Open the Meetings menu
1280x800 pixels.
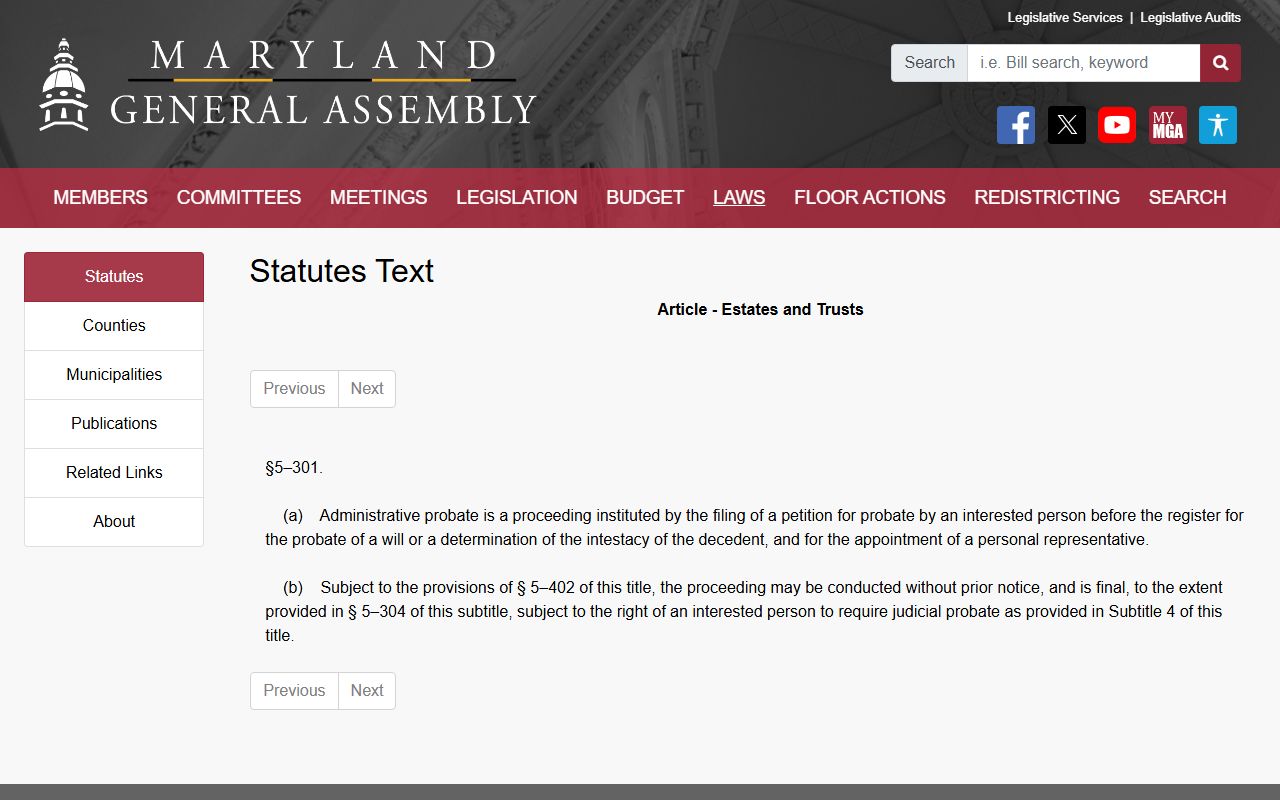point(378,198)
